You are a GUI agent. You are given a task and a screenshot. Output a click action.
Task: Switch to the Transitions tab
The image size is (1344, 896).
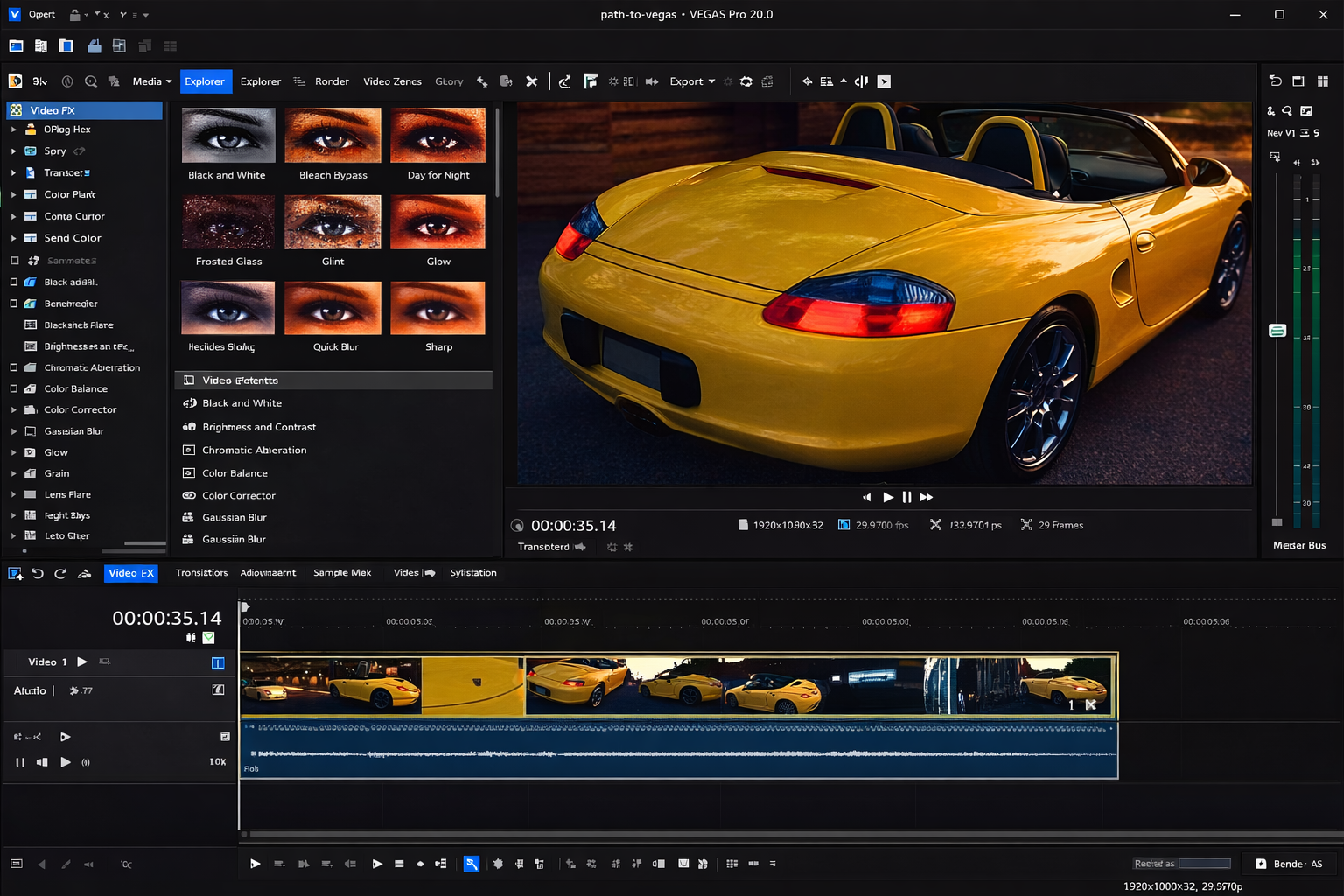point(201,573)
